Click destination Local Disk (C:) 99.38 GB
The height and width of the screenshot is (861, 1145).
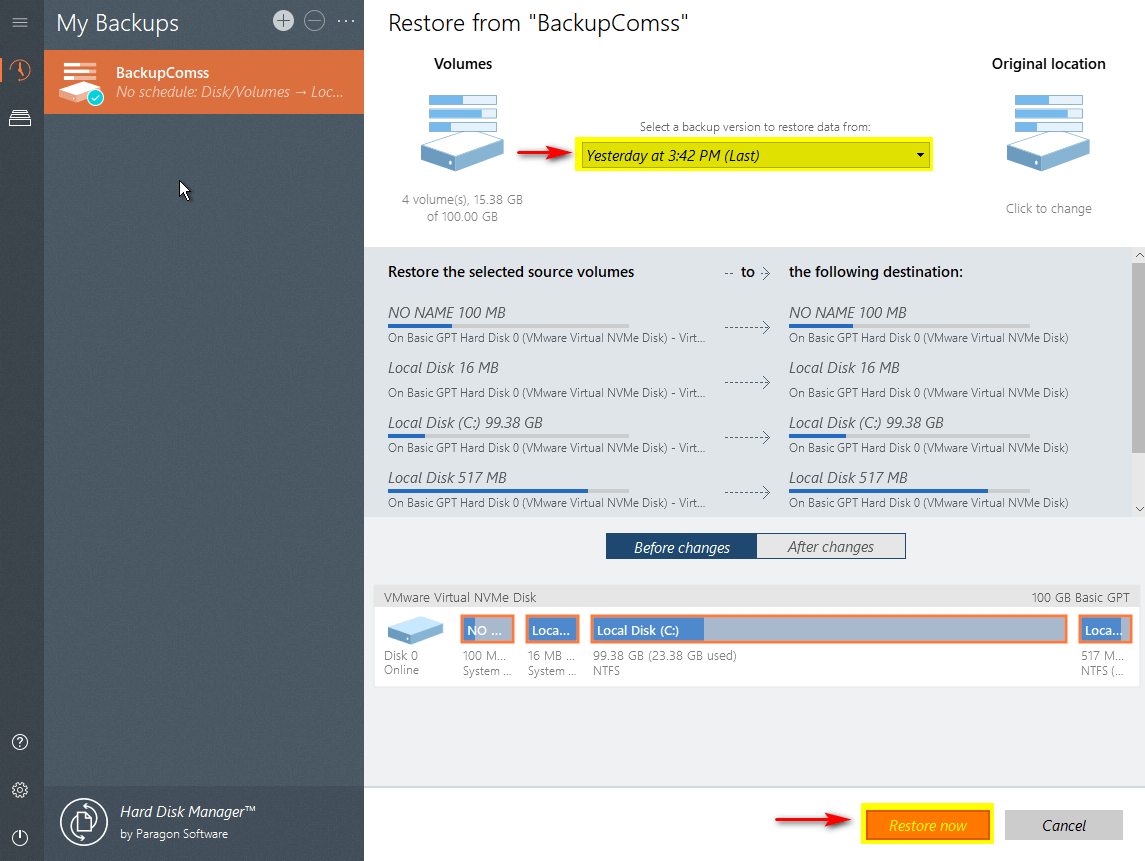(928, 435)
